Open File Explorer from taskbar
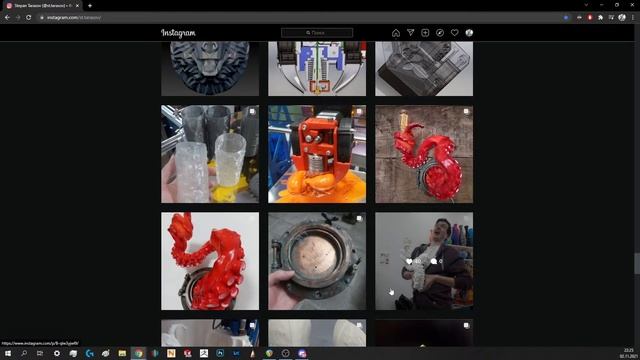The image size is (640, 360). [x=122, y=353]
